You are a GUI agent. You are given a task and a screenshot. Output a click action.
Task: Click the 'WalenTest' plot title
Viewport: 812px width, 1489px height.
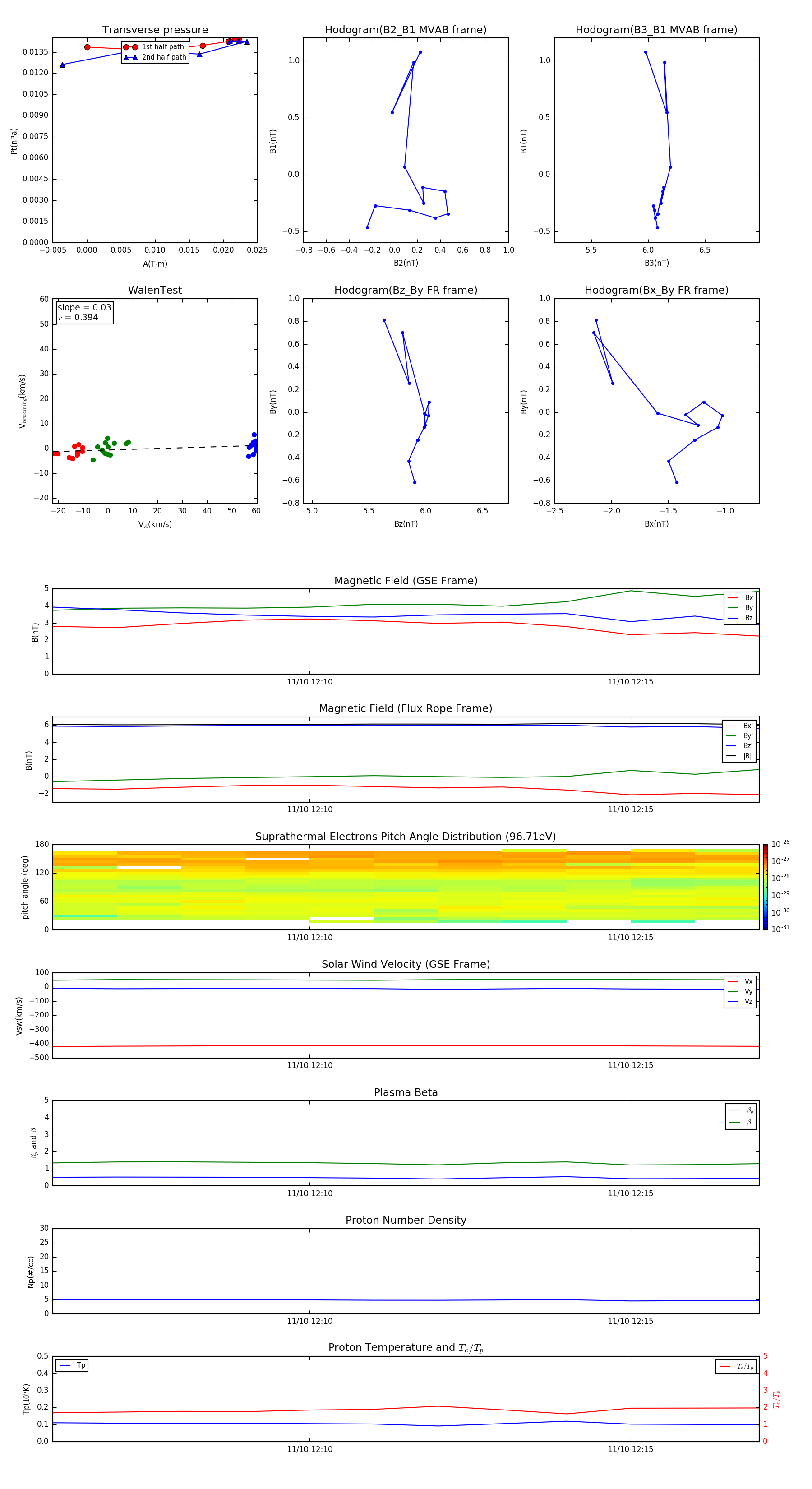155,290
